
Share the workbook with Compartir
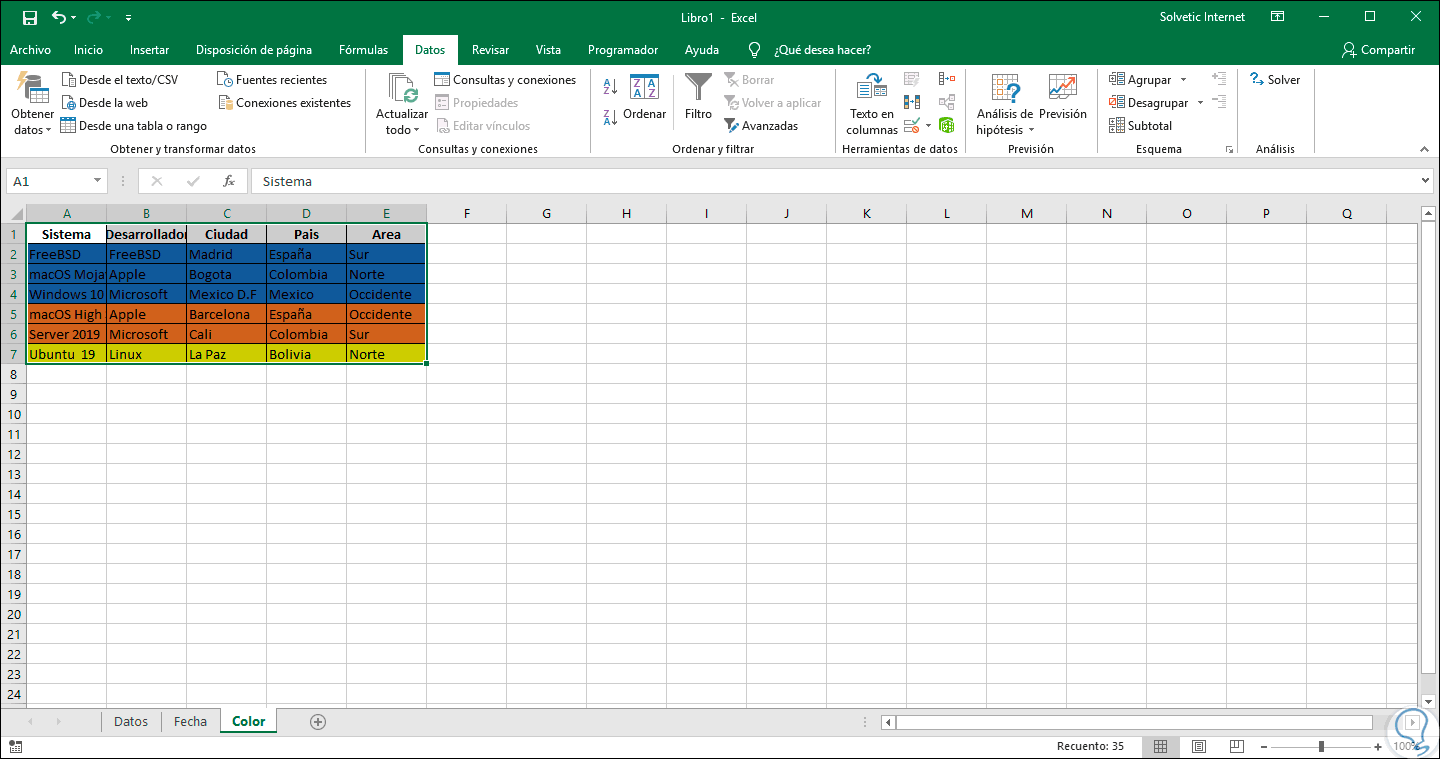click(1379, 50)
